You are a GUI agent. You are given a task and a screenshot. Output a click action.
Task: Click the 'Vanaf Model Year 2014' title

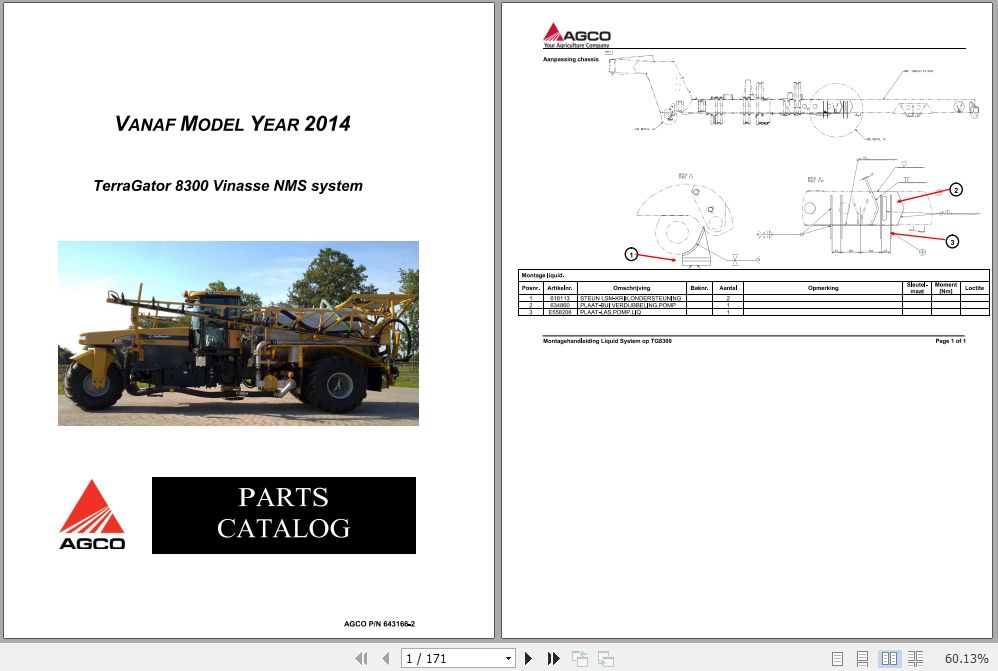click(x=233, y=124)
